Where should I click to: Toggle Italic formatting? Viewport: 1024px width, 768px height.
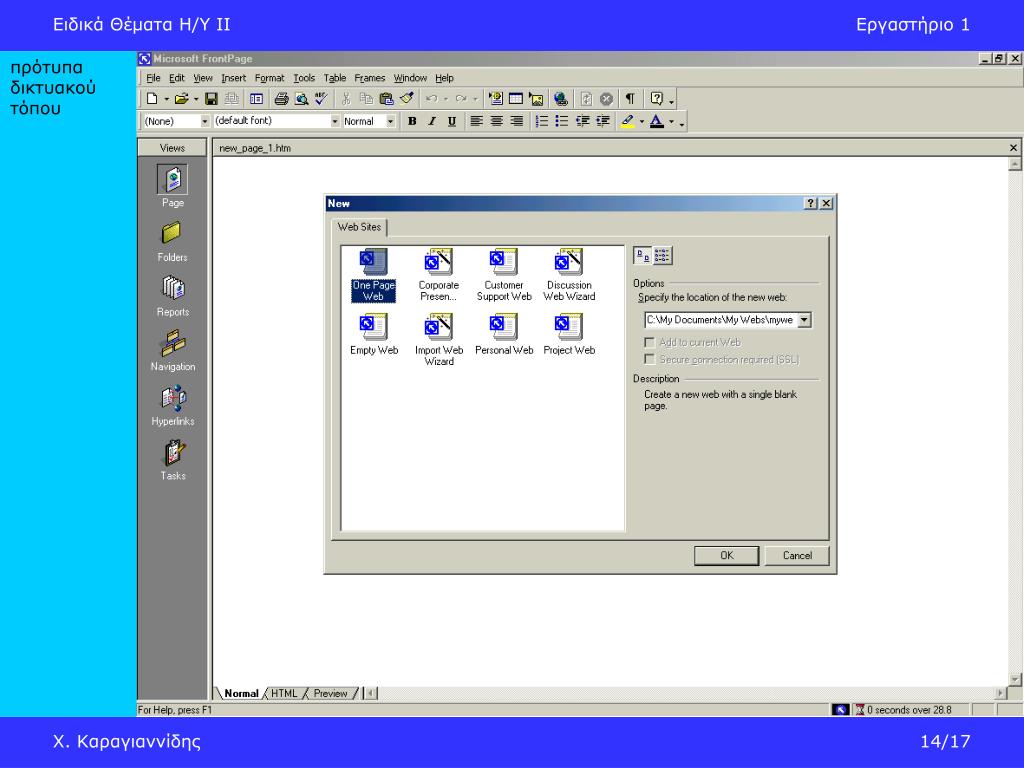(432, 121)
